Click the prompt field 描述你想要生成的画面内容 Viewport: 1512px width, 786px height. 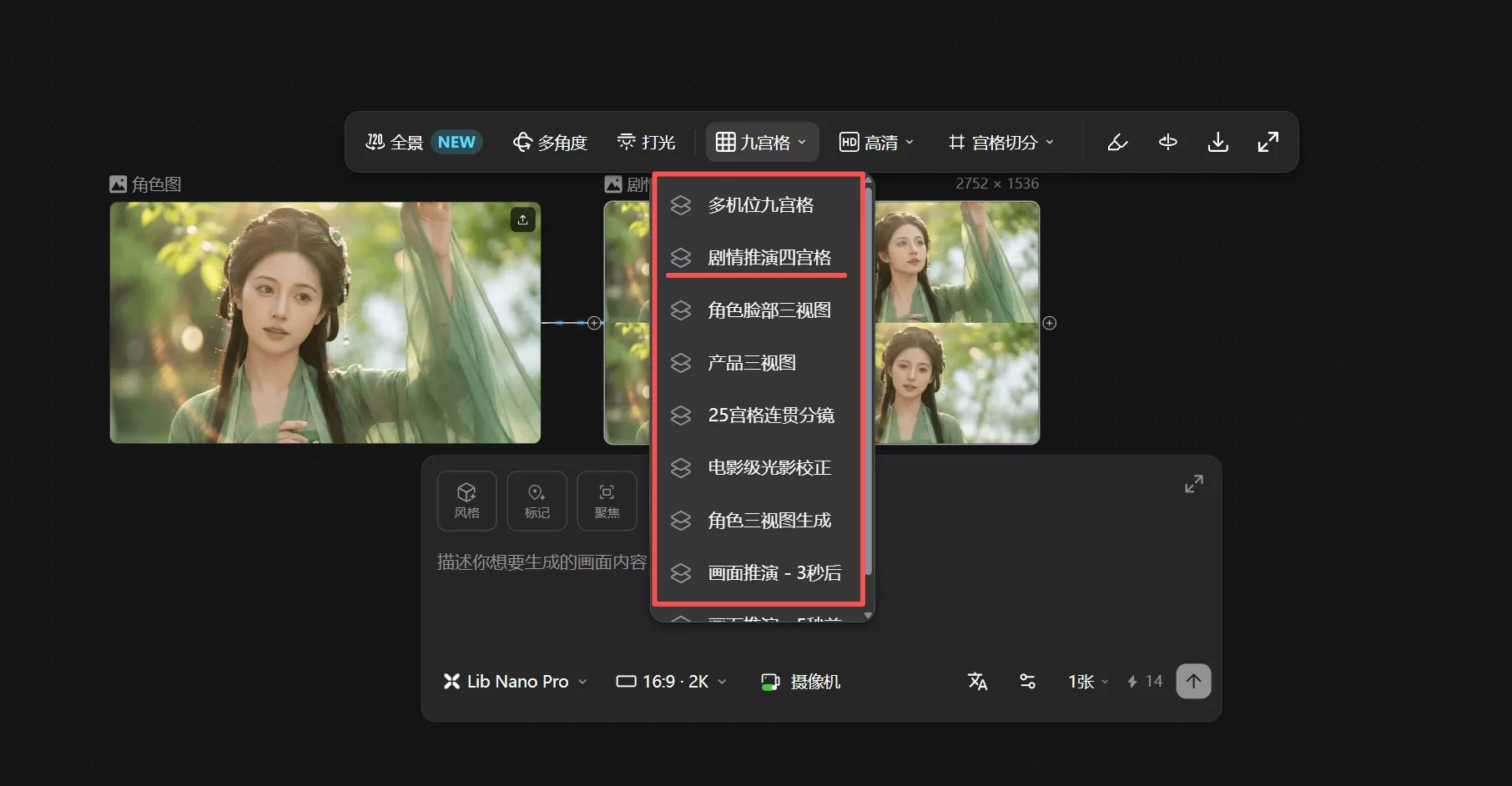(542, 562)
